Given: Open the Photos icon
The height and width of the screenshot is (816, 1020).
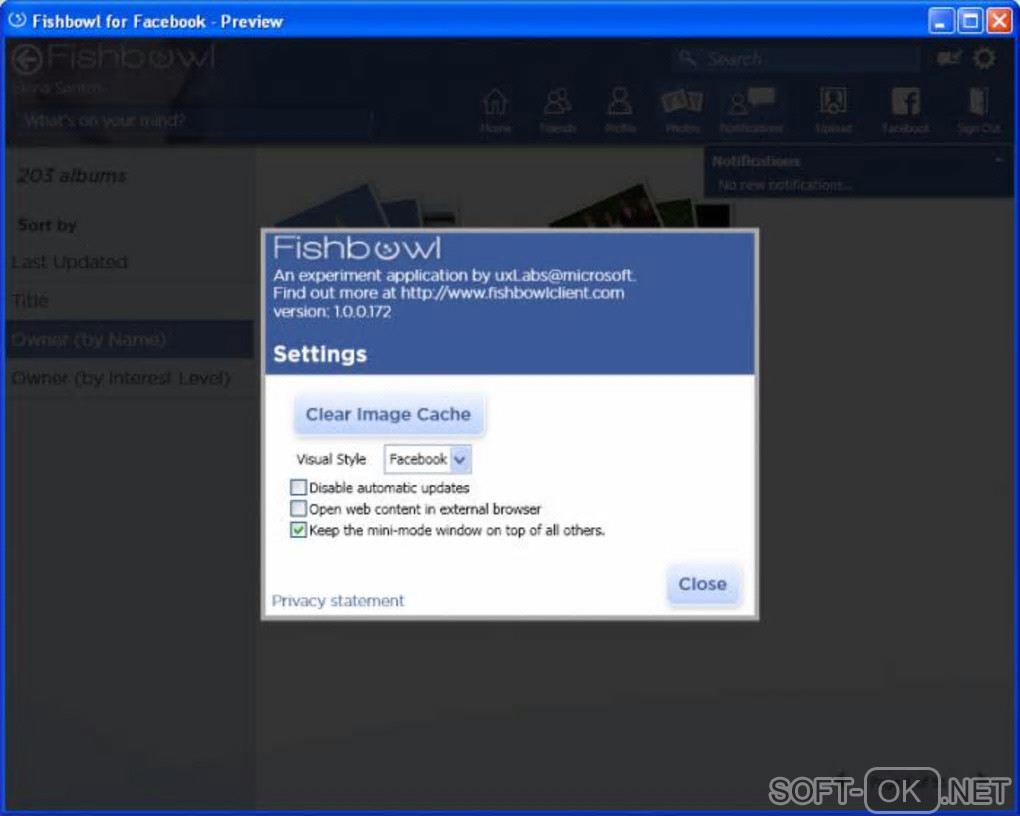Looking at the screenshot, I should (x=682, y=110).
